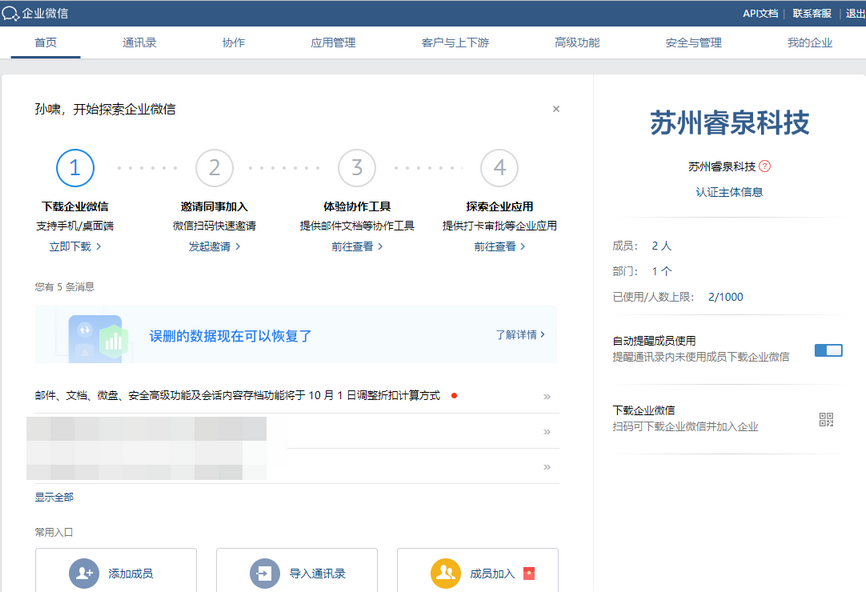
Task: Click the 您有 5 条消息 label
Action: pyautogui.click(x=65, y=287)
